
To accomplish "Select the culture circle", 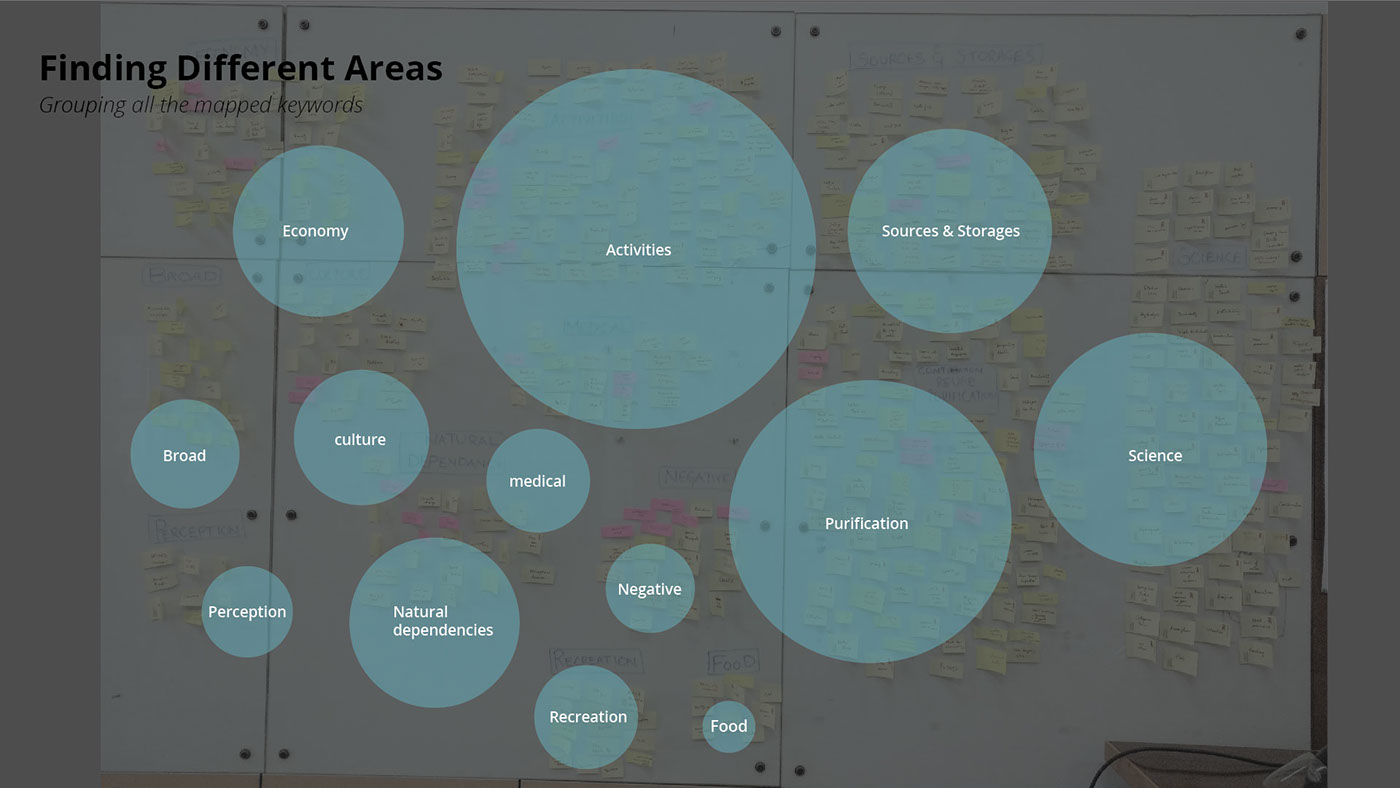I will [x=361, y=437].
